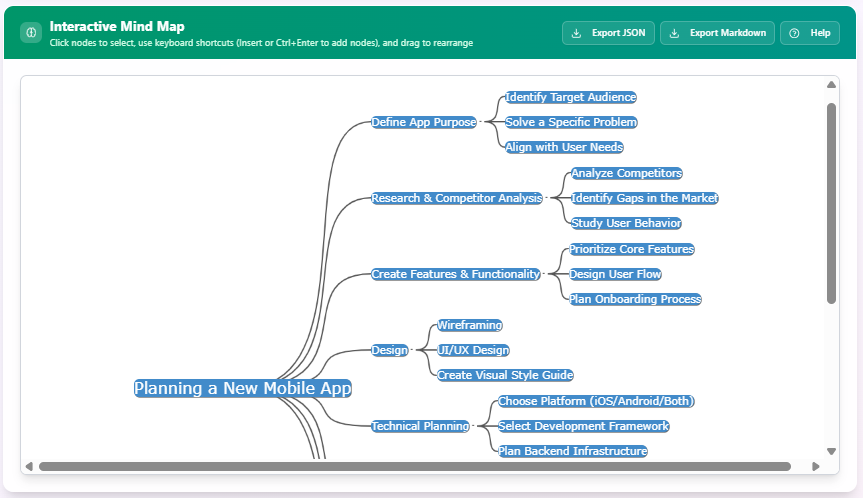Image resolution: width=863 pixels, height=498 pixels.
Task: Select the root node Planning a New Mobile App
Action: (243, 388)
